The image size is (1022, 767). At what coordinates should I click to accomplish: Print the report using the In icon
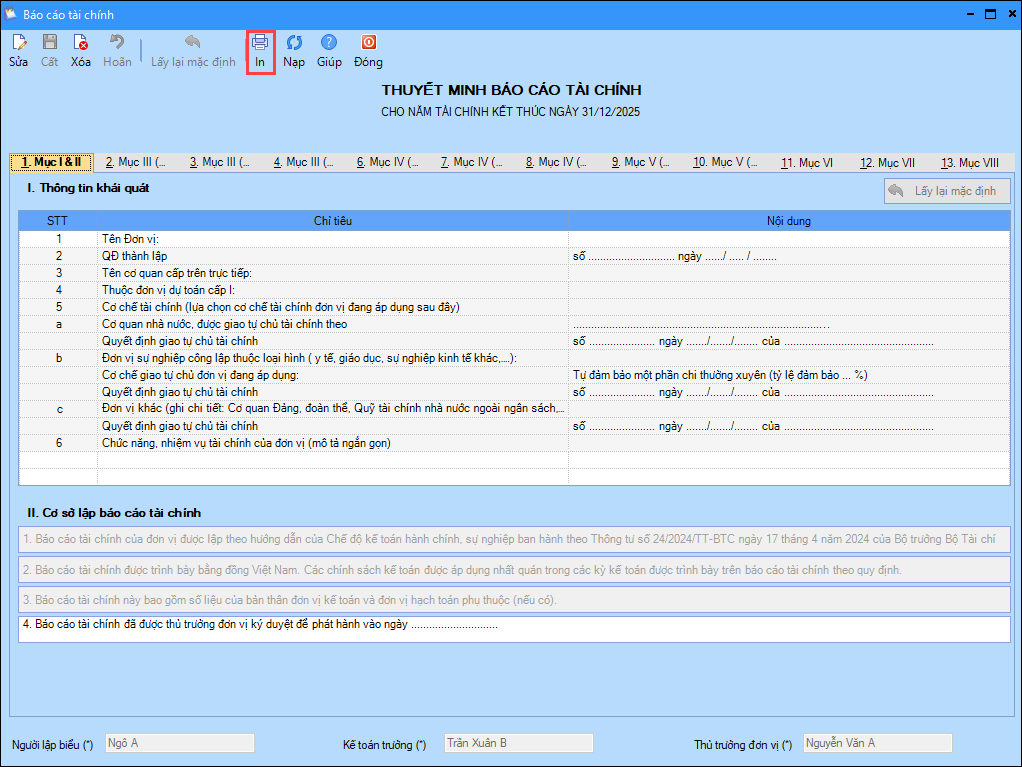(x=260, y=43)
